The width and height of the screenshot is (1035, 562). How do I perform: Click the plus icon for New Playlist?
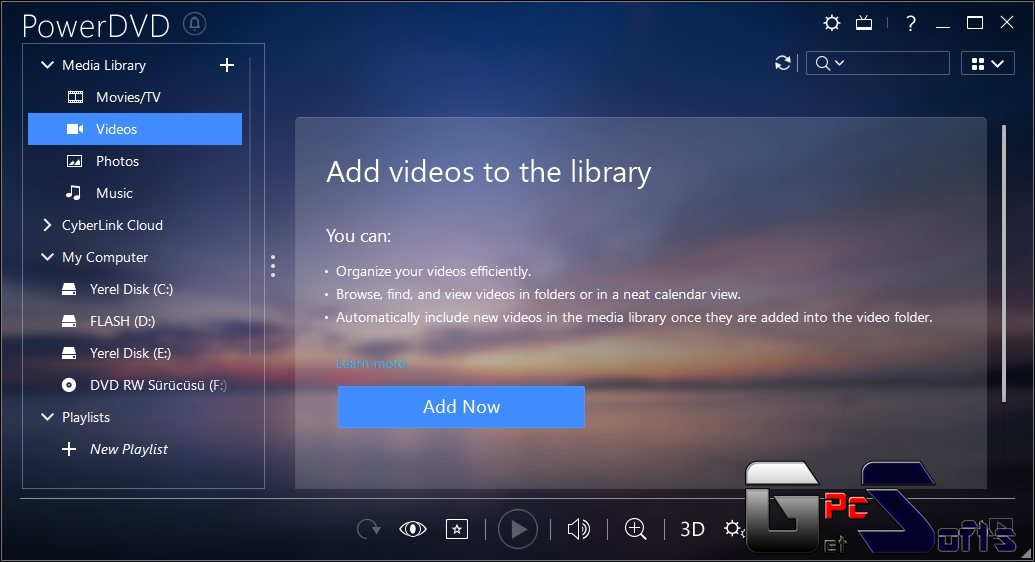pyautogui.click(x=69, y=449)
